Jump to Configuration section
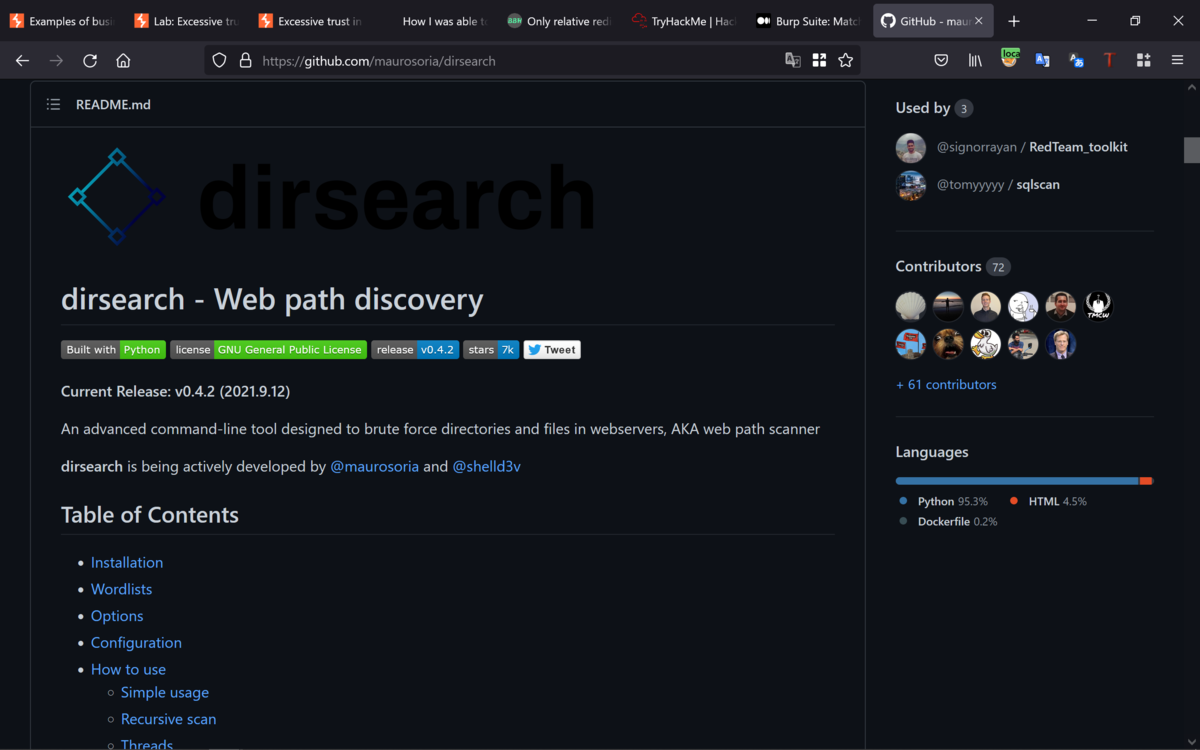This screenshot has height=750, width=1200. point(136,643)
